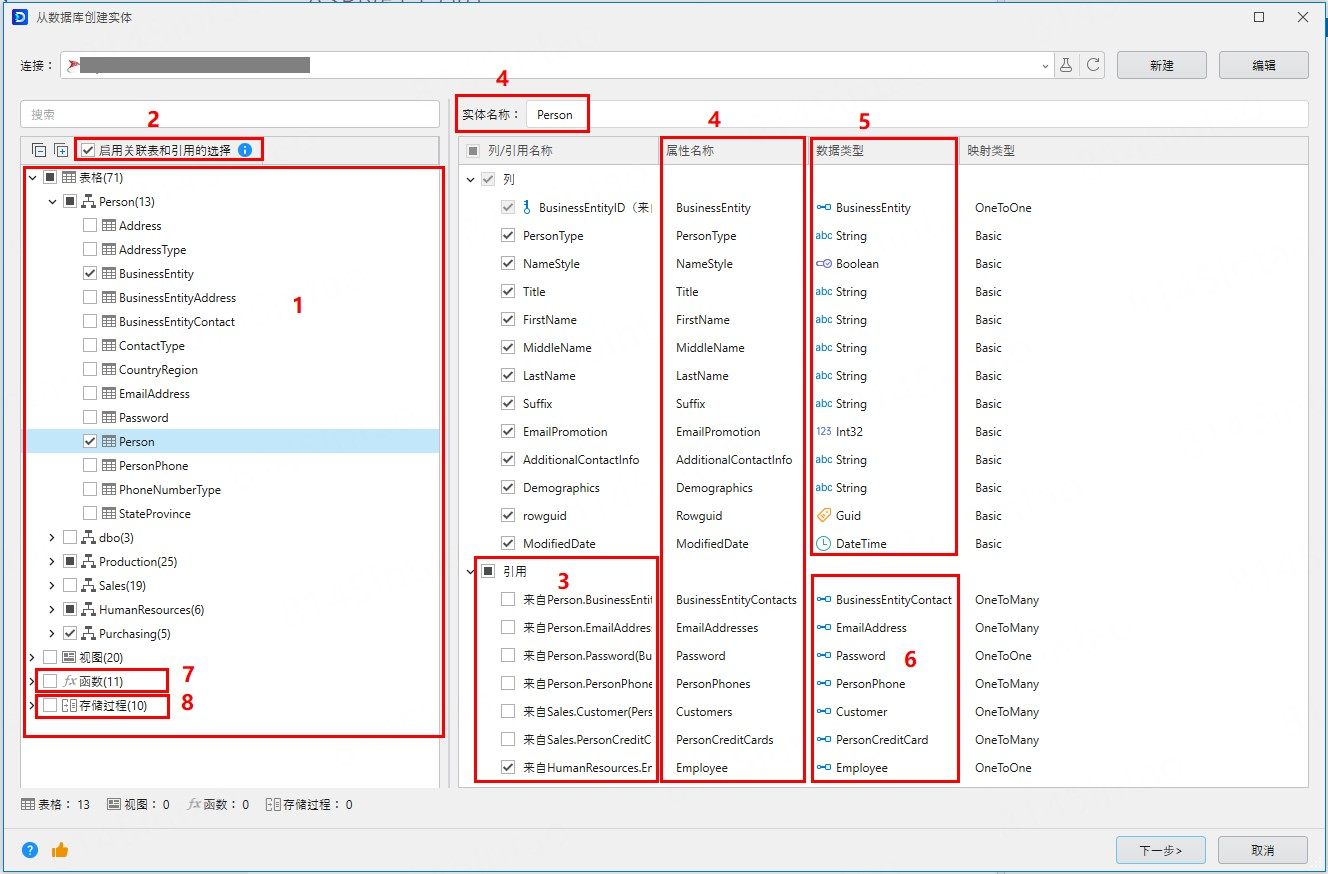Screen dimensions: 1328x874
Task: Uncheck the MiddleName column checkbox
Action: click(x=508, y=348)
